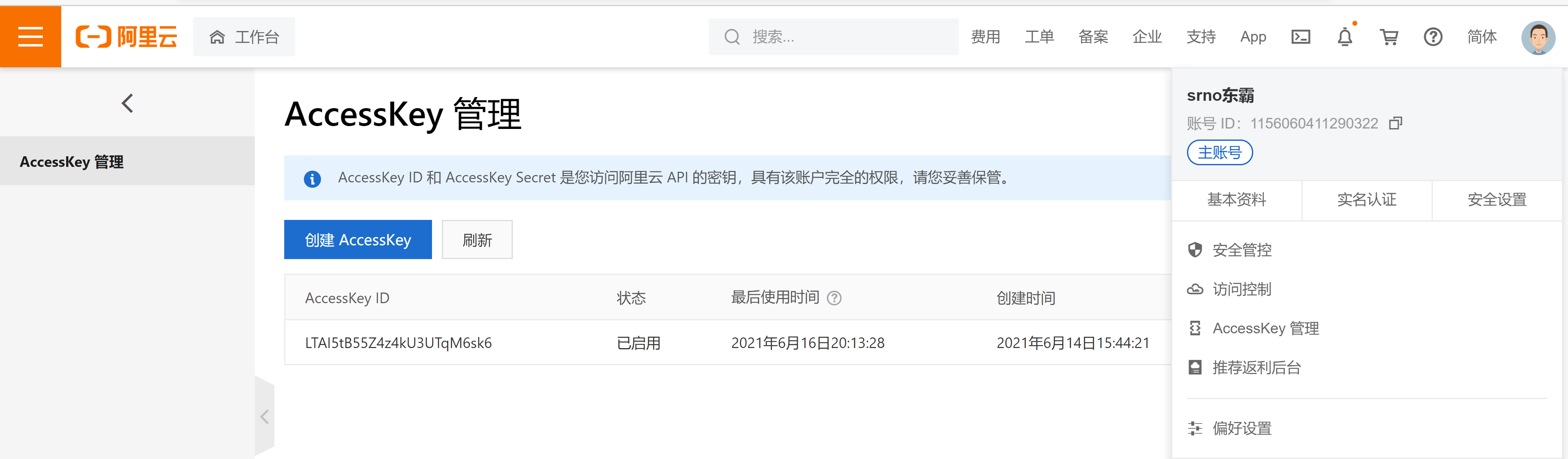Open the 安全设置 tab
The image size is (1568, 459).
click(x=1497, y=200)
